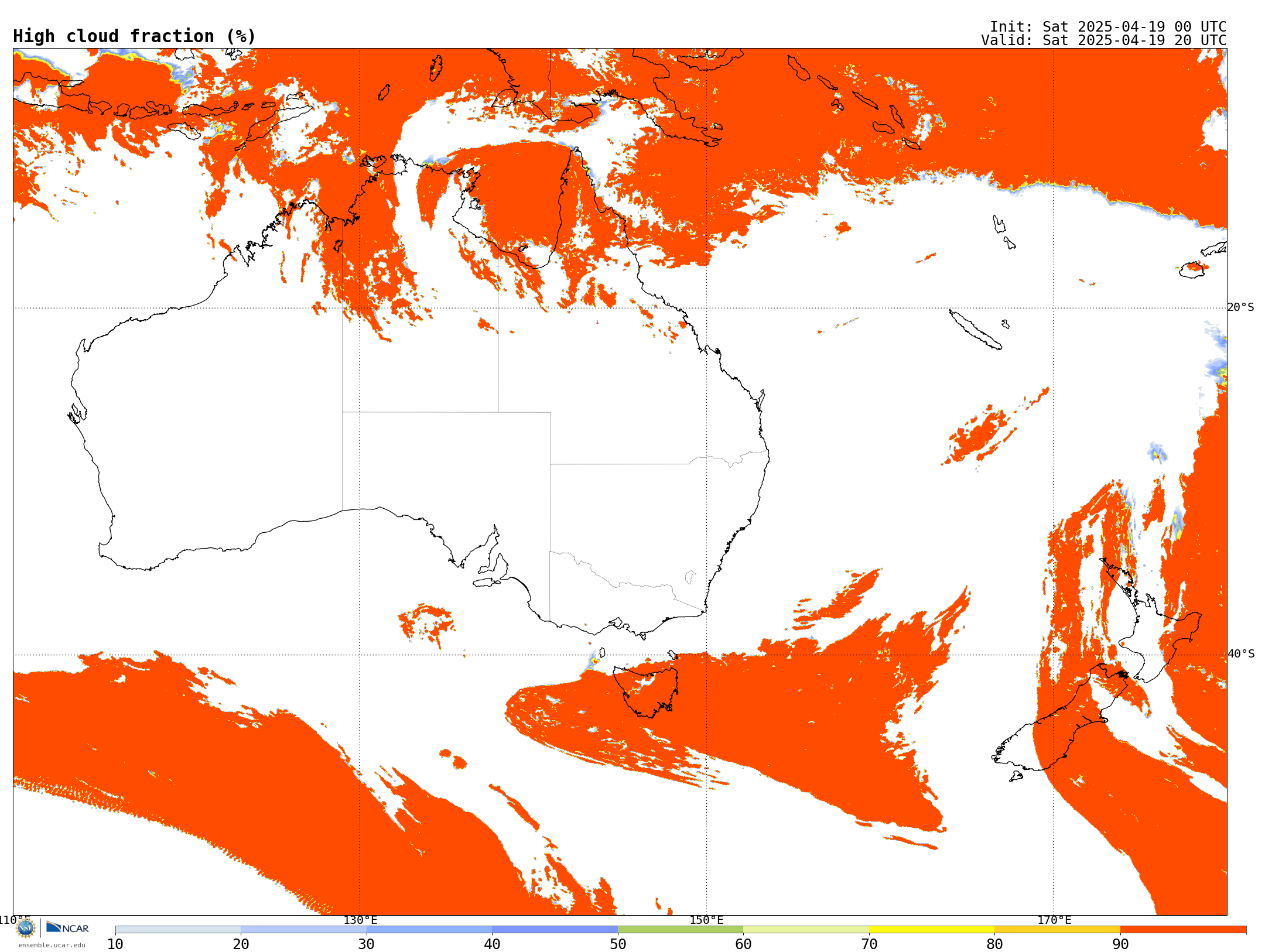Click the 20°S latitude label
1265x952 pixels.
pyautogui.click(x=1241, y=307)
